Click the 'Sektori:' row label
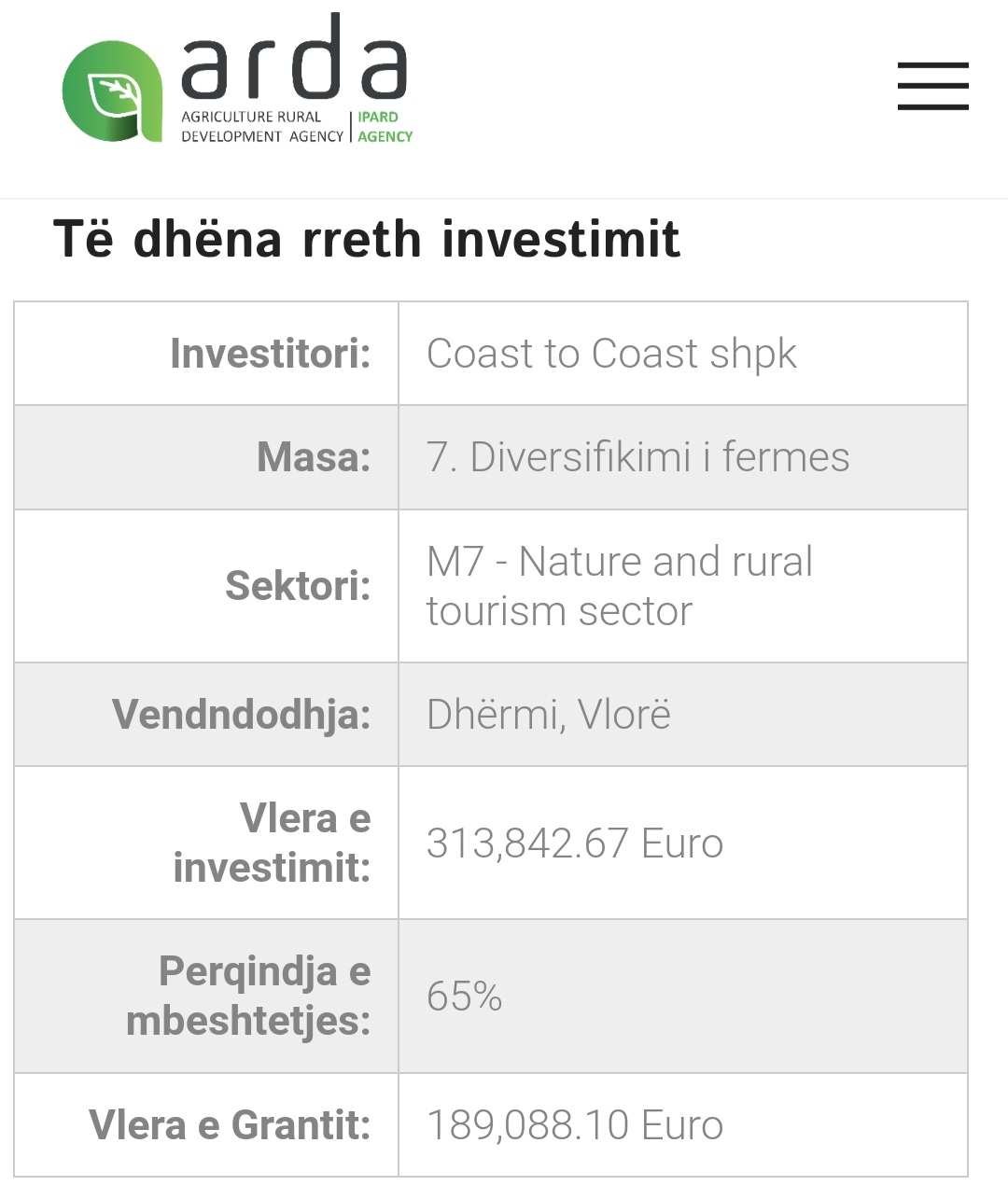The width and height of the screenshot is (1008, 1185). coord(298,586)
